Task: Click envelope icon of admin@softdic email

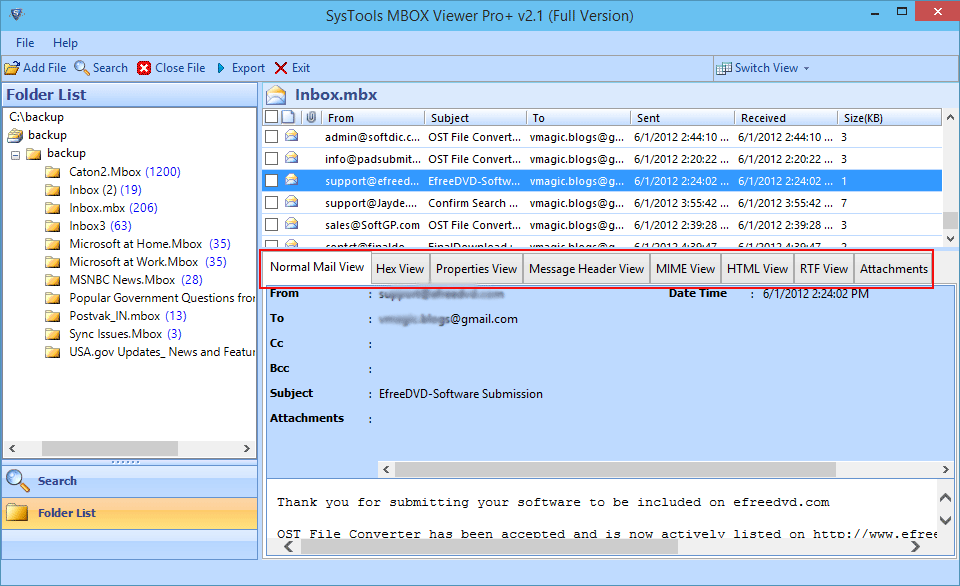Action: (x=291, y=136)
